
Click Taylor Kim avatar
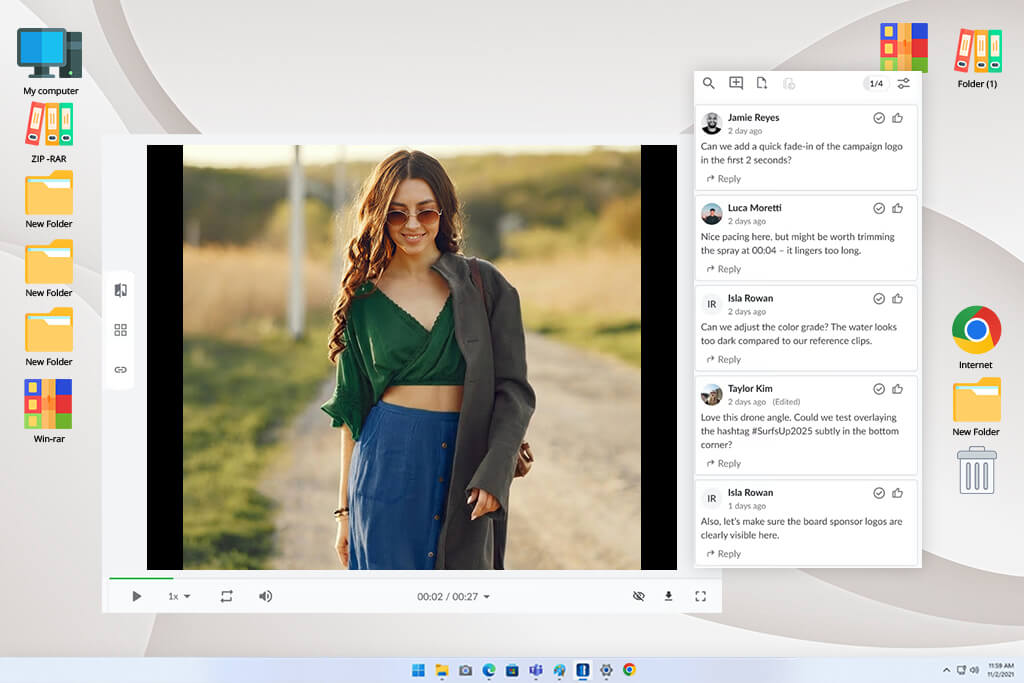[x=711, y=394]
